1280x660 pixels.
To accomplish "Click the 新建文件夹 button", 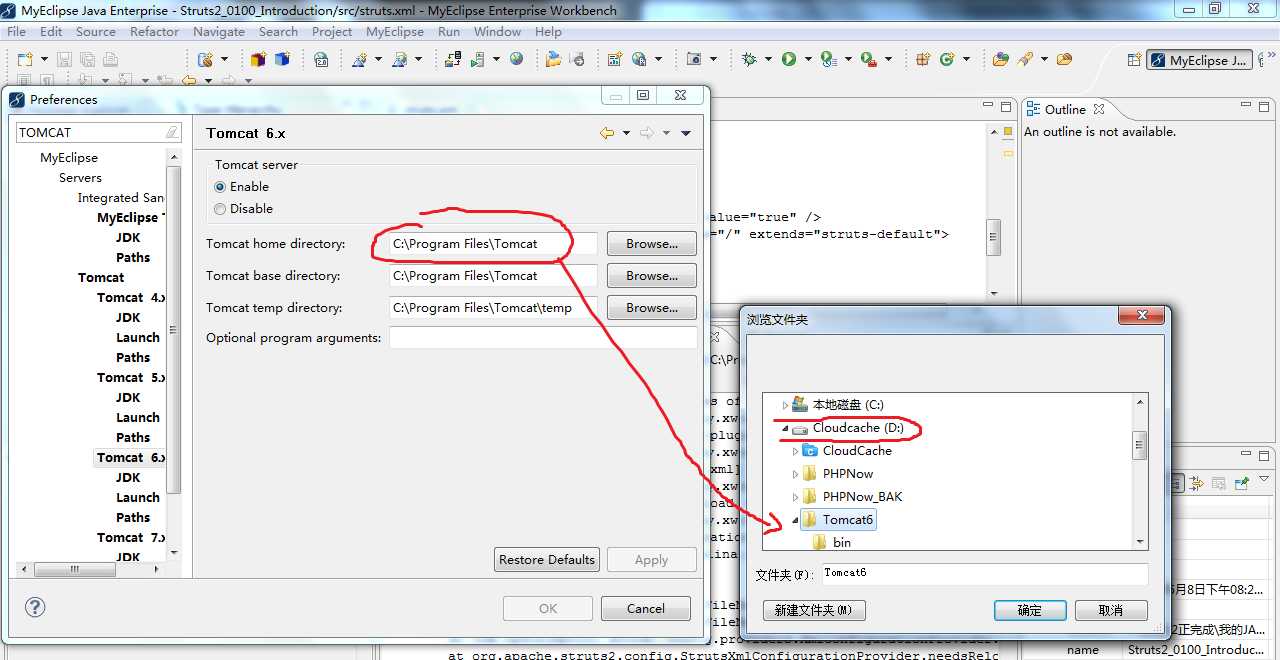I will point(815,610).
